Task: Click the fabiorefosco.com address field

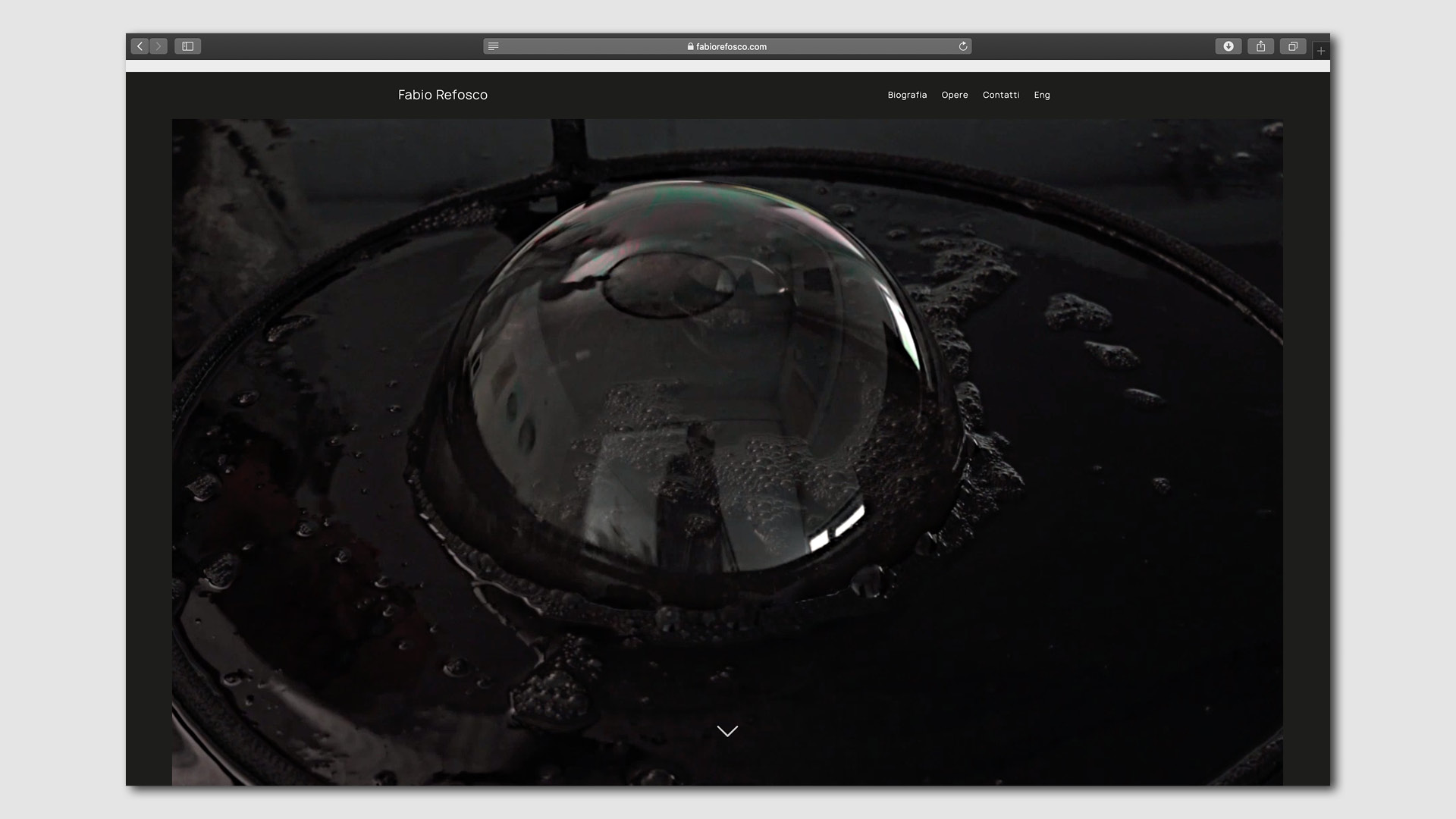Action: coord(727,46)
